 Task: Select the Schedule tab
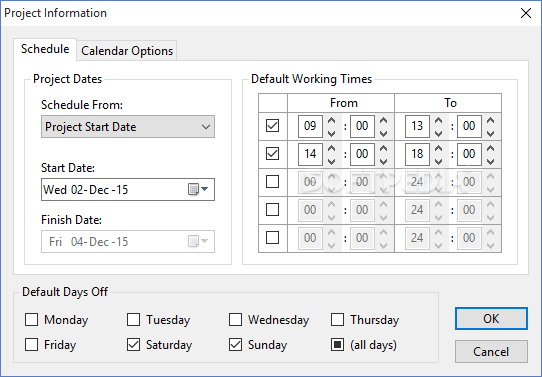coord(45,49)
